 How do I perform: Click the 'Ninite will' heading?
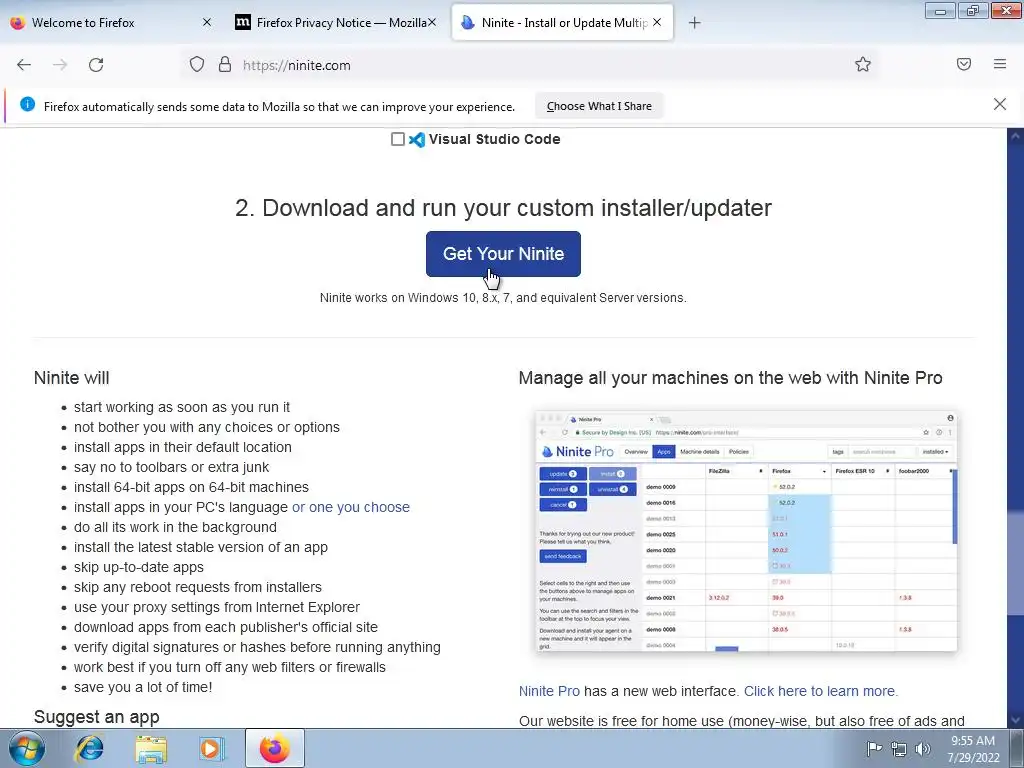pyautogui.click(x=71, y=378)
